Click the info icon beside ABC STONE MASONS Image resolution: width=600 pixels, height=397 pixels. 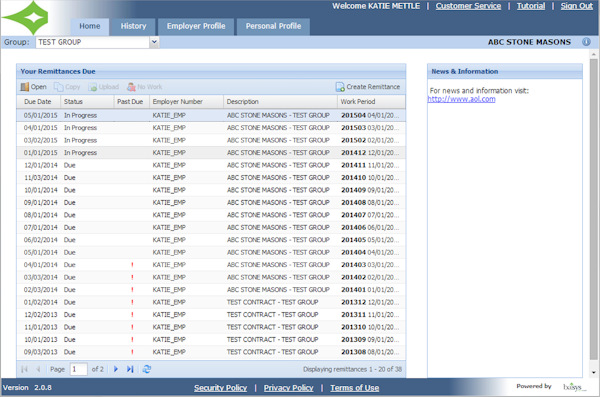pyautogui.click(x=586, y=42)
